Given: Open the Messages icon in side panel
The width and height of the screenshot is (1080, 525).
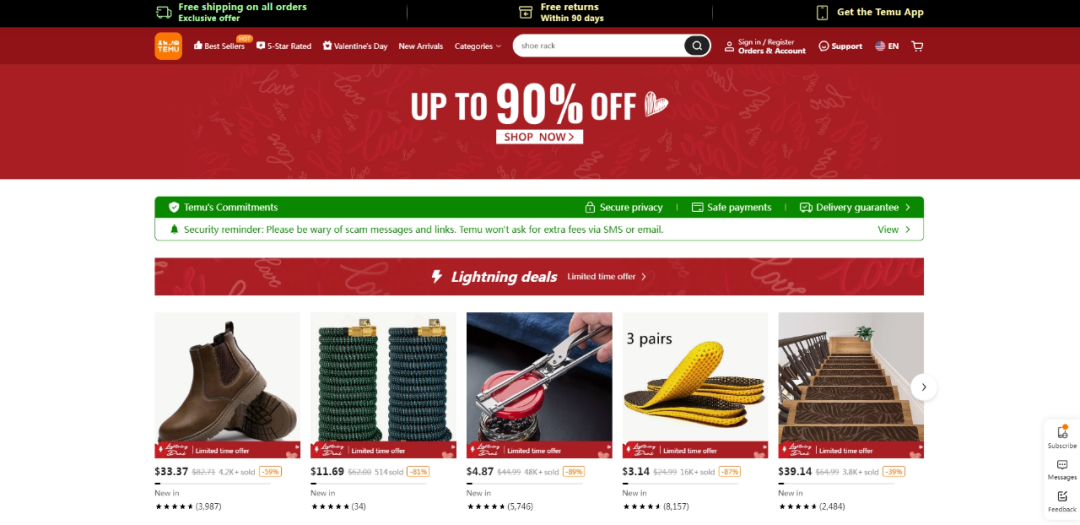Looking at the screenshot, I should (x=1062, y=465).
